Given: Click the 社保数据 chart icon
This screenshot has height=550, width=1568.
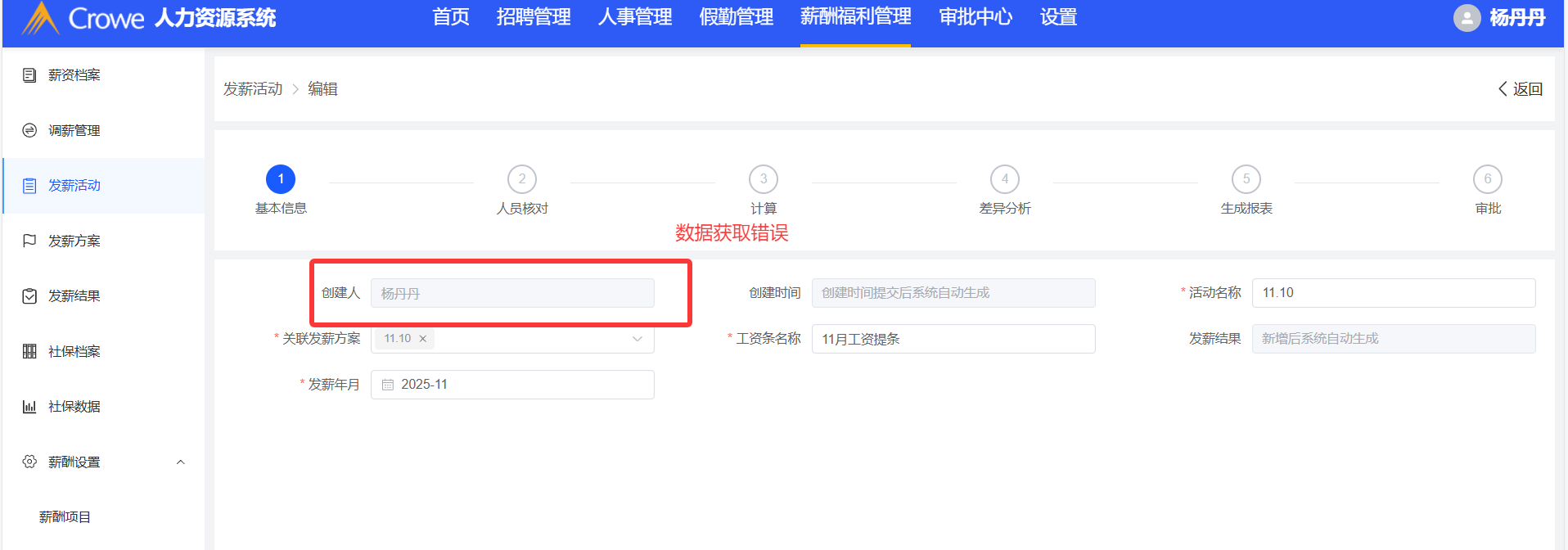Looking at the screenshot, I should pos(29,407).
